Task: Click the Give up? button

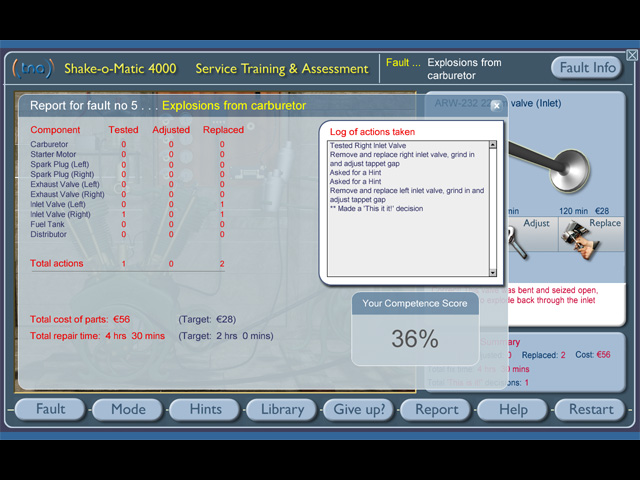Action: (359, 409)
